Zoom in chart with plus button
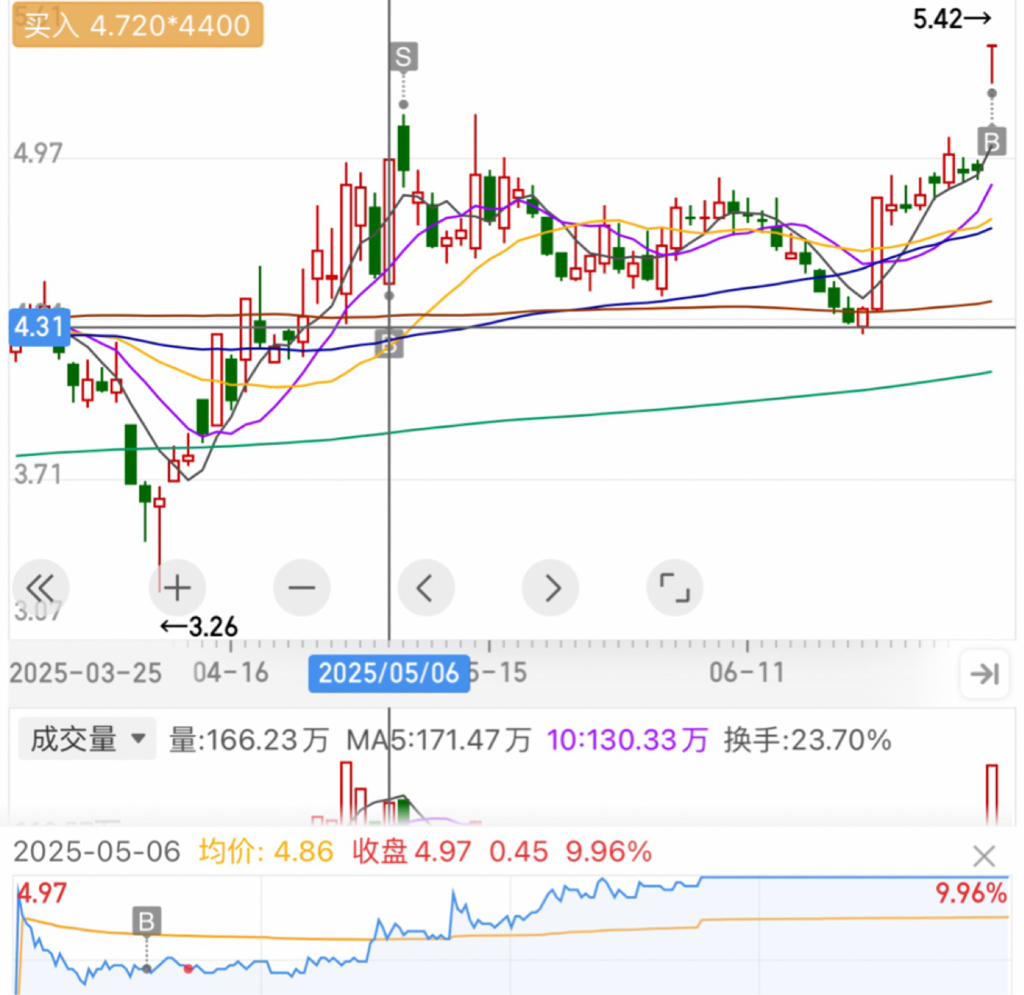The height and width of the screenshot is (995, 1024). pyautogui.click(x=177, y=588)
